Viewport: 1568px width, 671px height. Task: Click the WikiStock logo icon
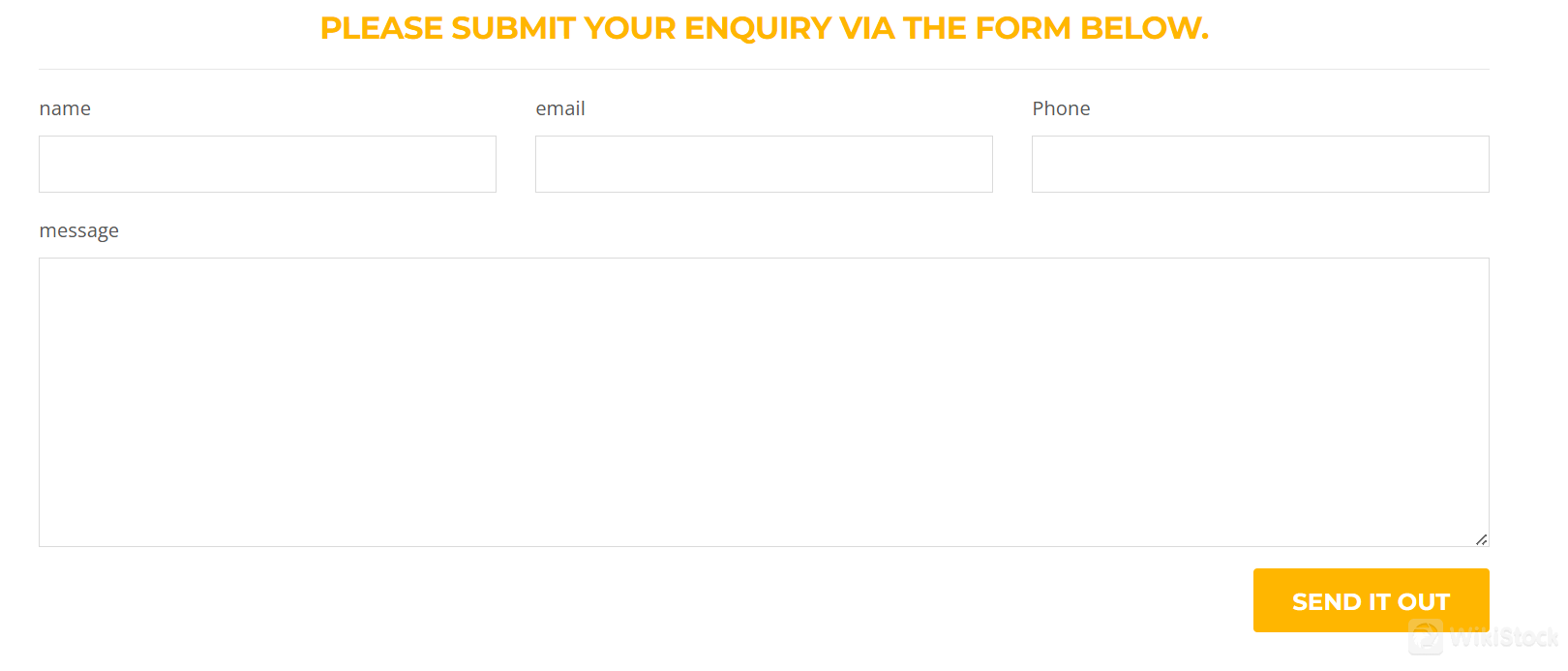pyautogui.click(x=1426, y=638)
